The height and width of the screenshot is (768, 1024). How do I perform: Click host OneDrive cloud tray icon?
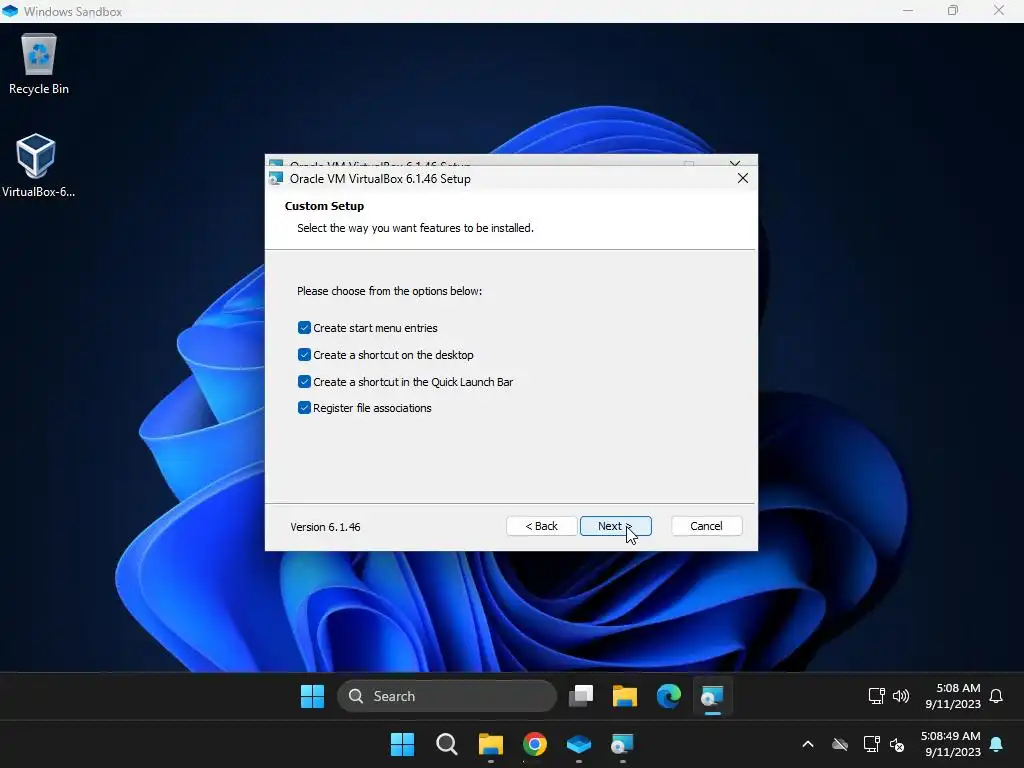(x=840, y=744)
